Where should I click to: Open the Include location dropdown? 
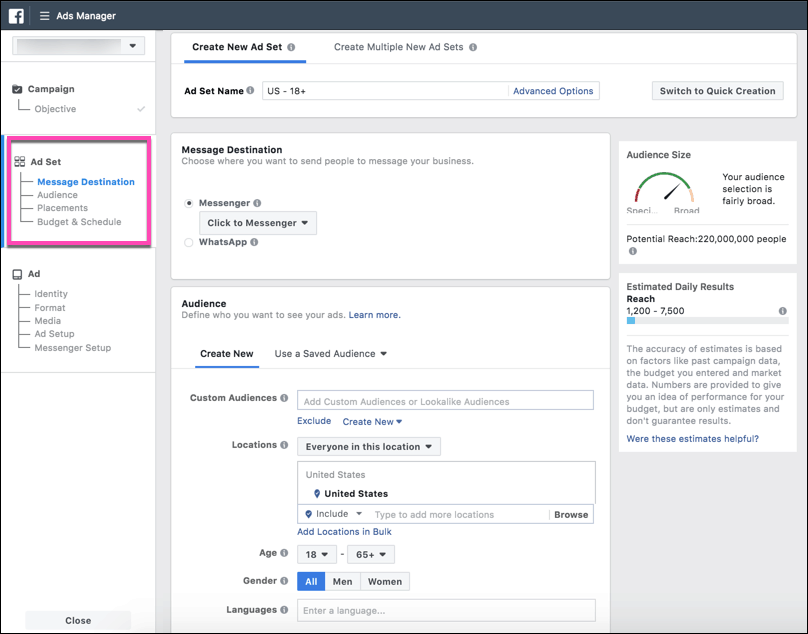334,514
